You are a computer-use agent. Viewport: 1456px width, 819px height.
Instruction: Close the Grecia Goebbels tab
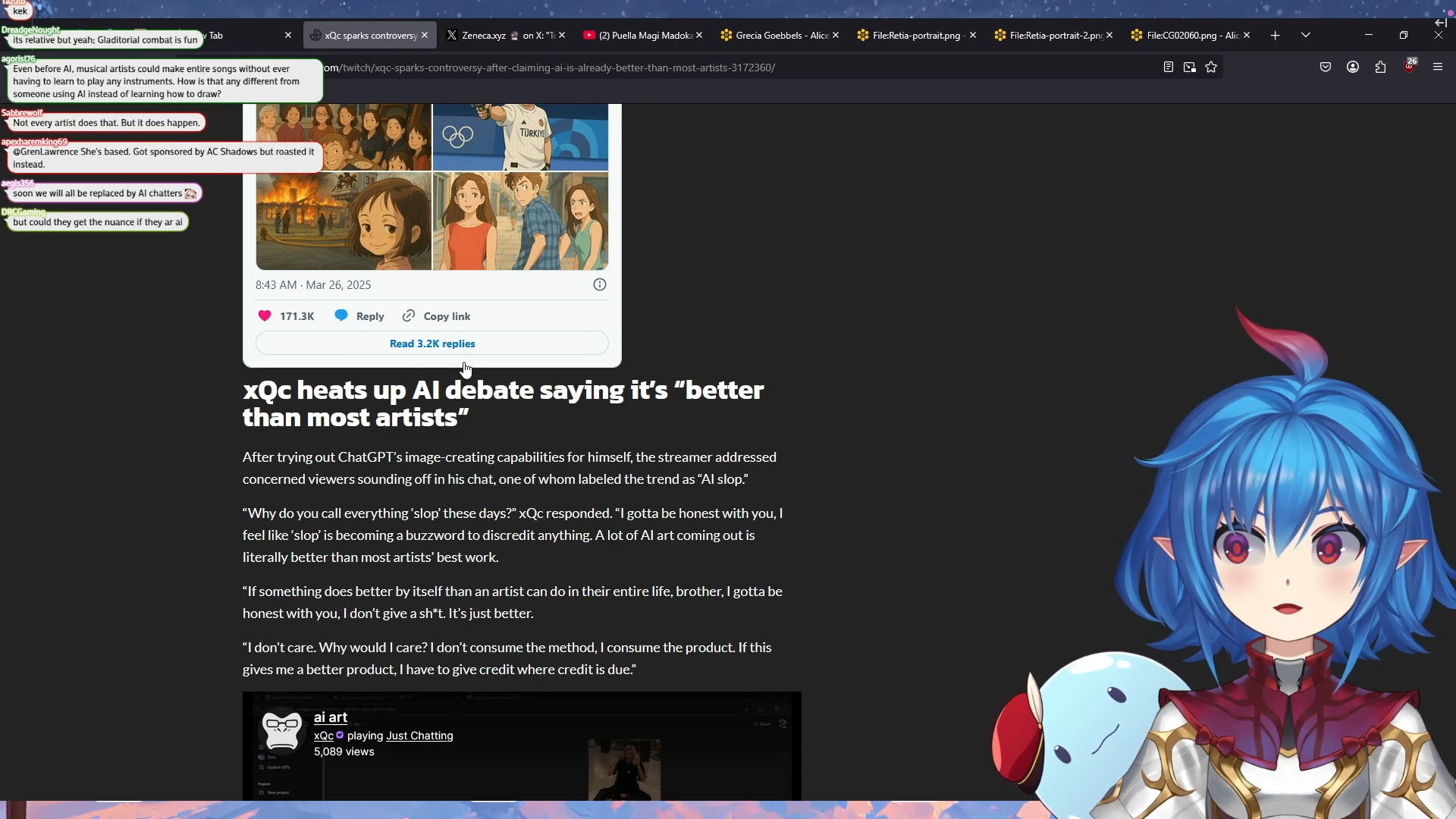836,36
